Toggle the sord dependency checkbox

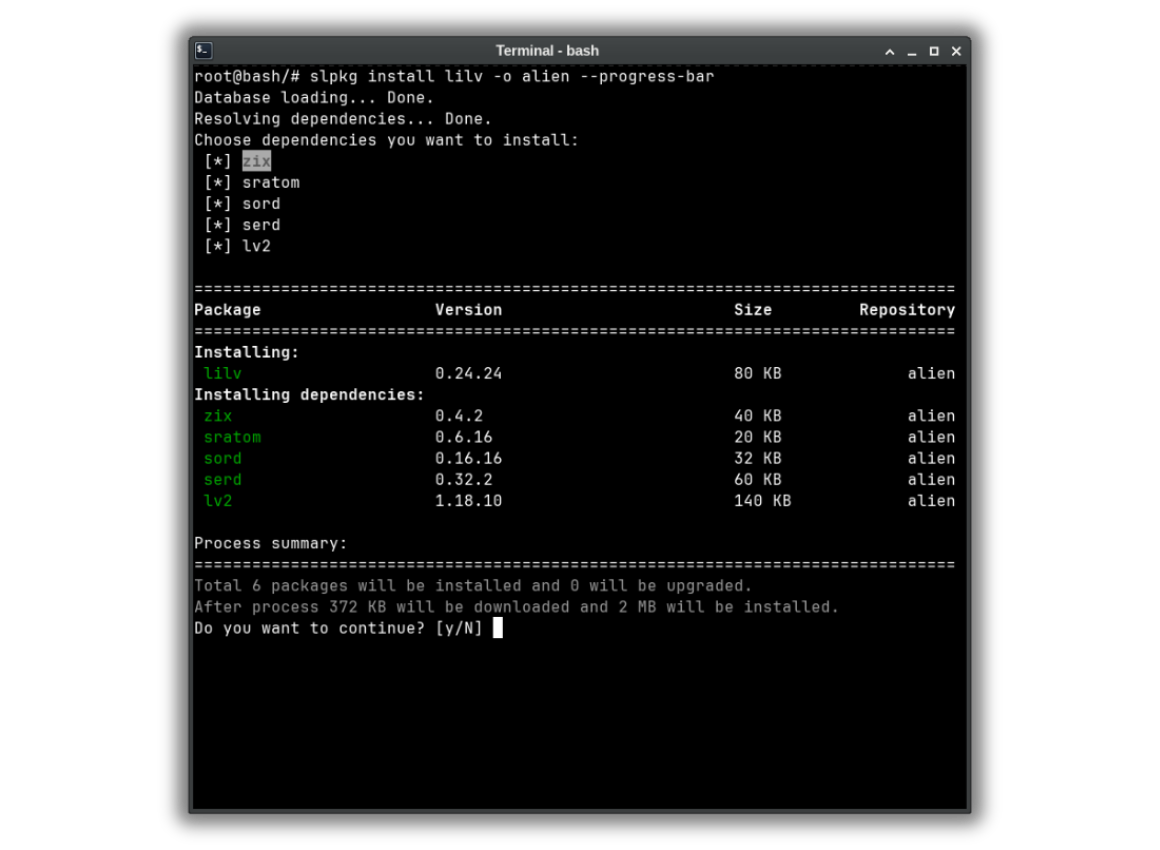pos(218,203)
